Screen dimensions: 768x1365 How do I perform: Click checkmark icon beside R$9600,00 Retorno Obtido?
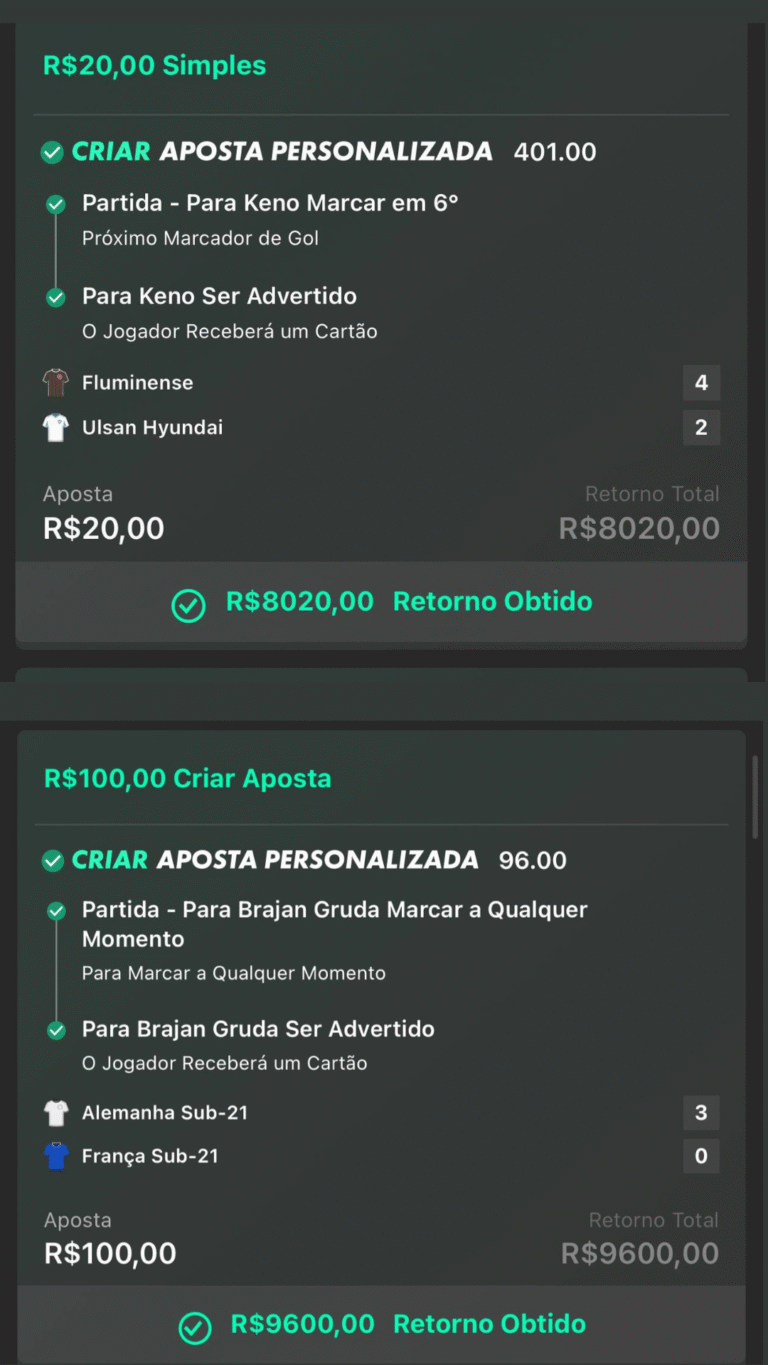pyautogui.click(x=194, y=1327)
